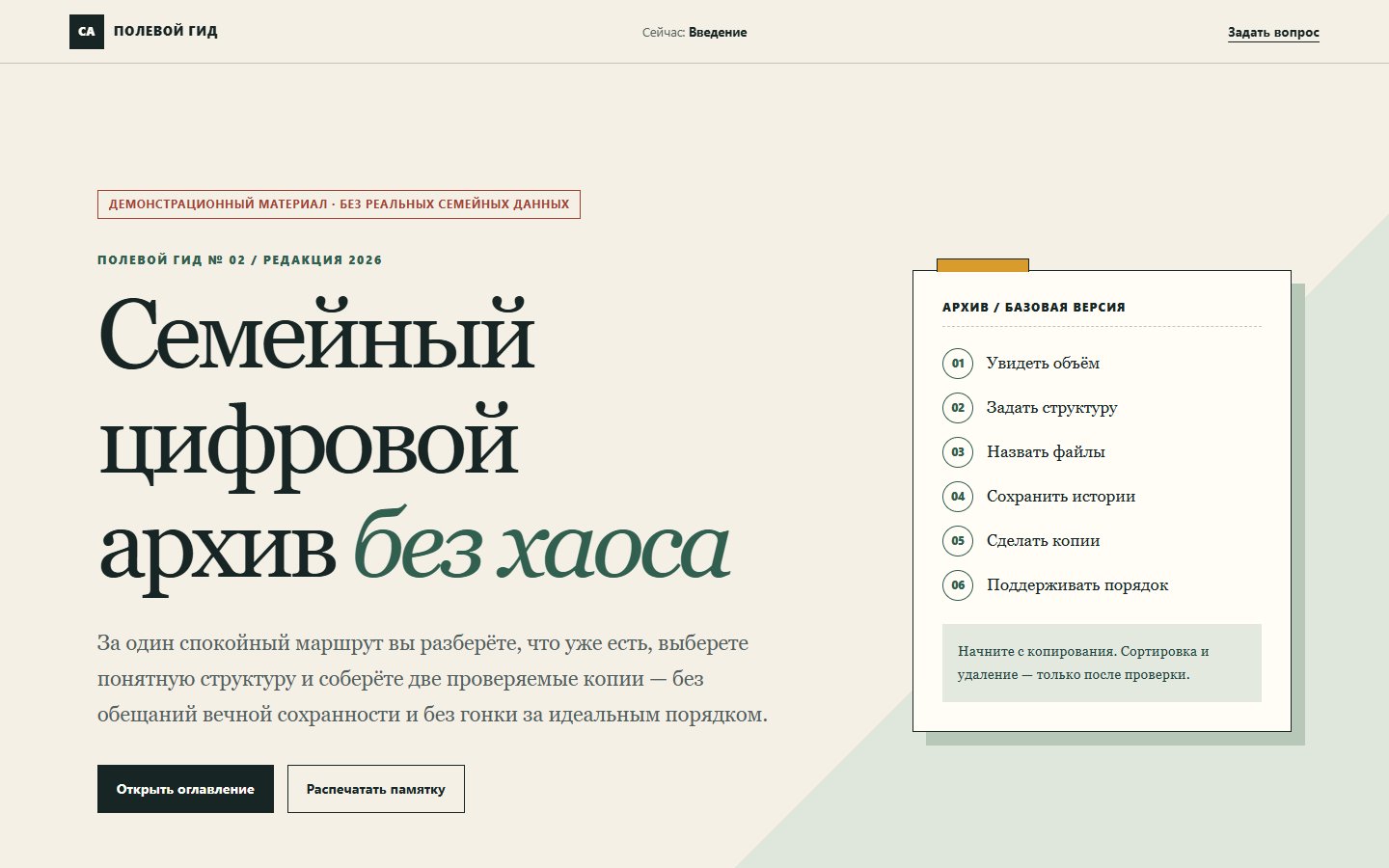Click the step 04 number circle
Screen dimensions: 1389x868
(x=958, y=497)
